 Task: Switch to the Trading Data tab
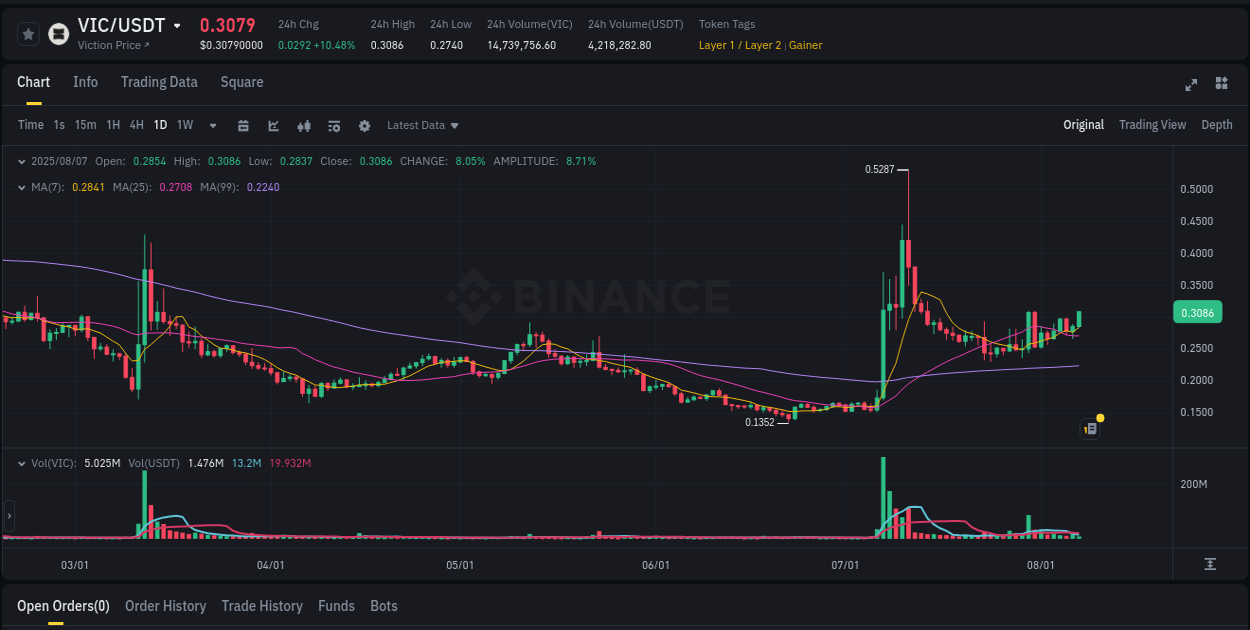coord(159,82)
